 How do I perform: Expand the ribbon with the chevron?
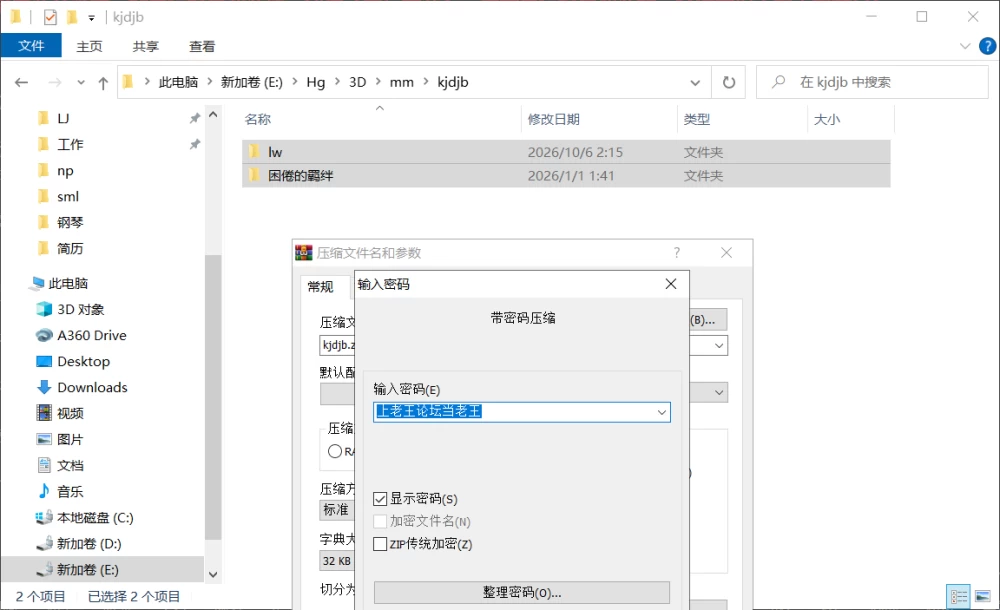click(965, 46)
